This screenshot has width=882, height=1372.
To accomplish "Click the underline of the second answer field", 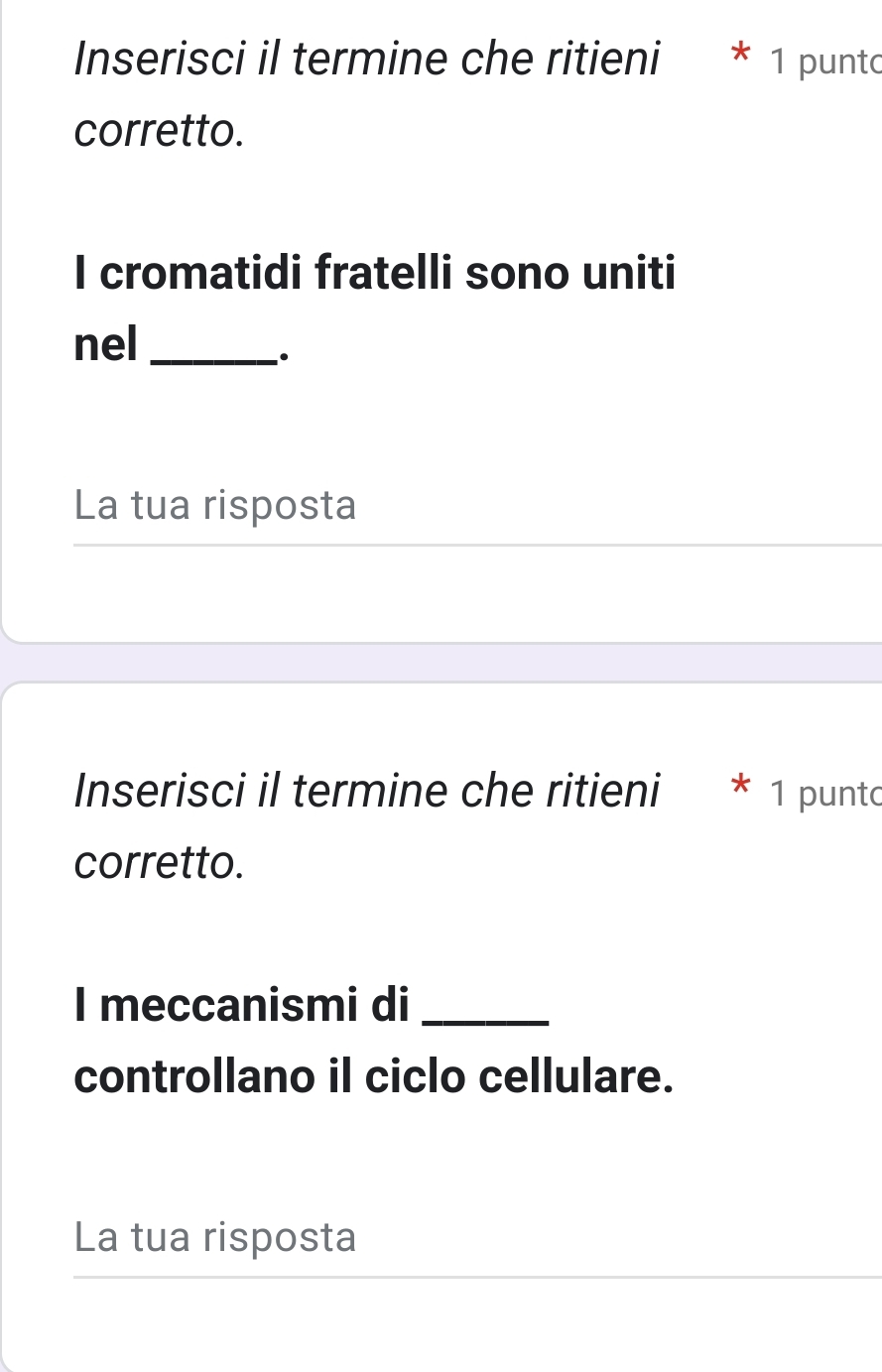I will pos(476,1277).
